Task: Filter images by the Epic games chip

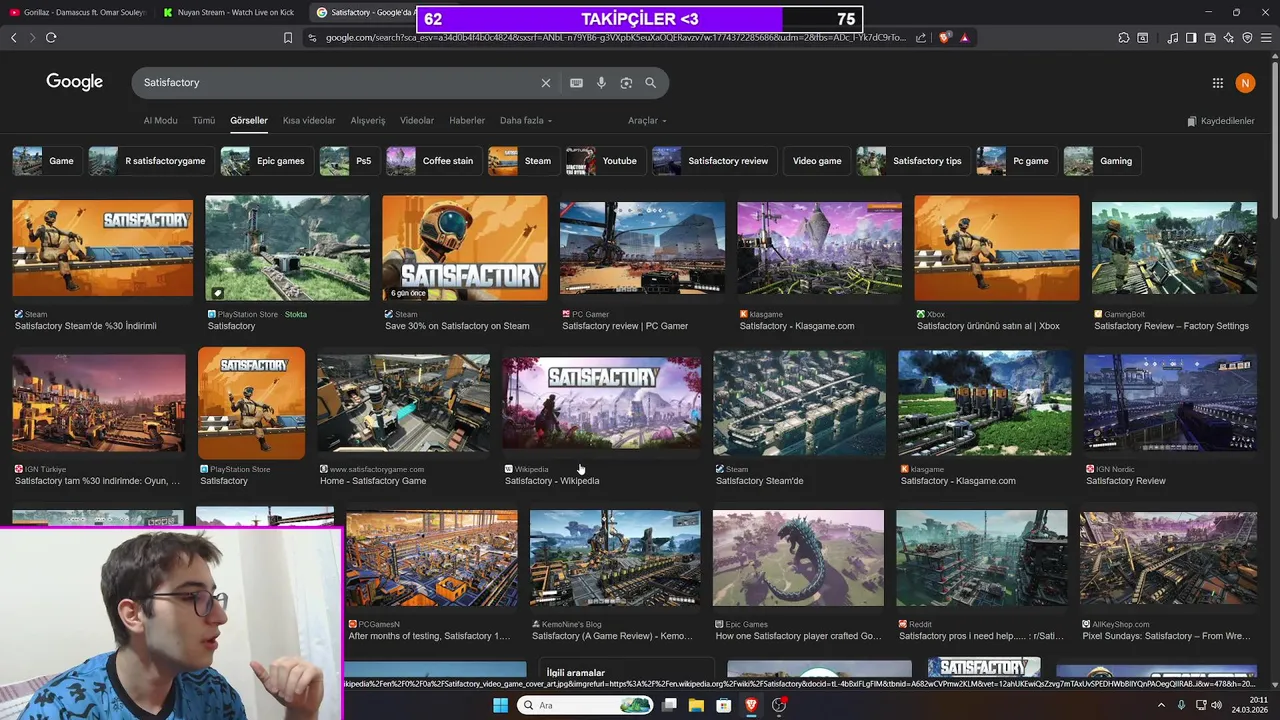Action: coord(266,161)
